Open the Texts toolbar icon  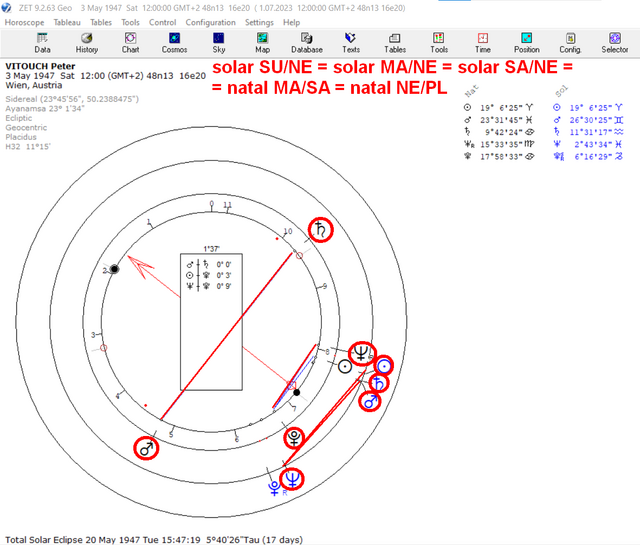pos(351,43)
